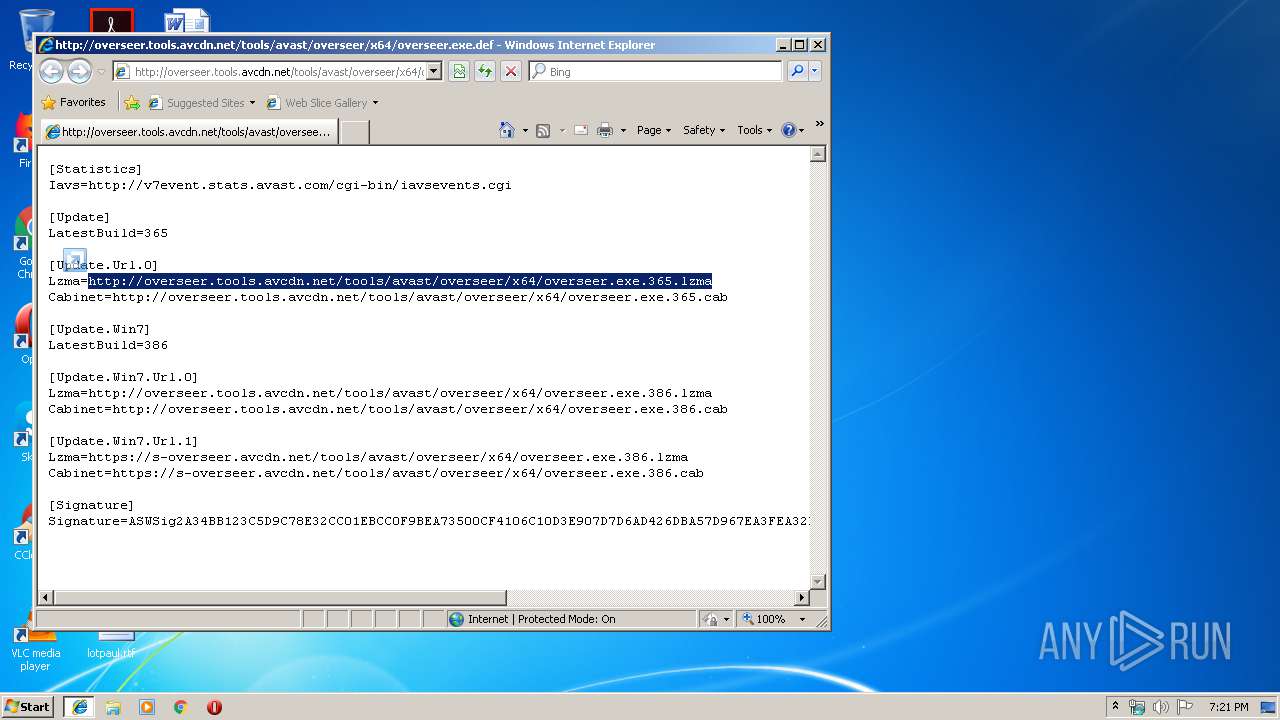Open Windows Media Player taskbar icon

click(x=147, y=706)
